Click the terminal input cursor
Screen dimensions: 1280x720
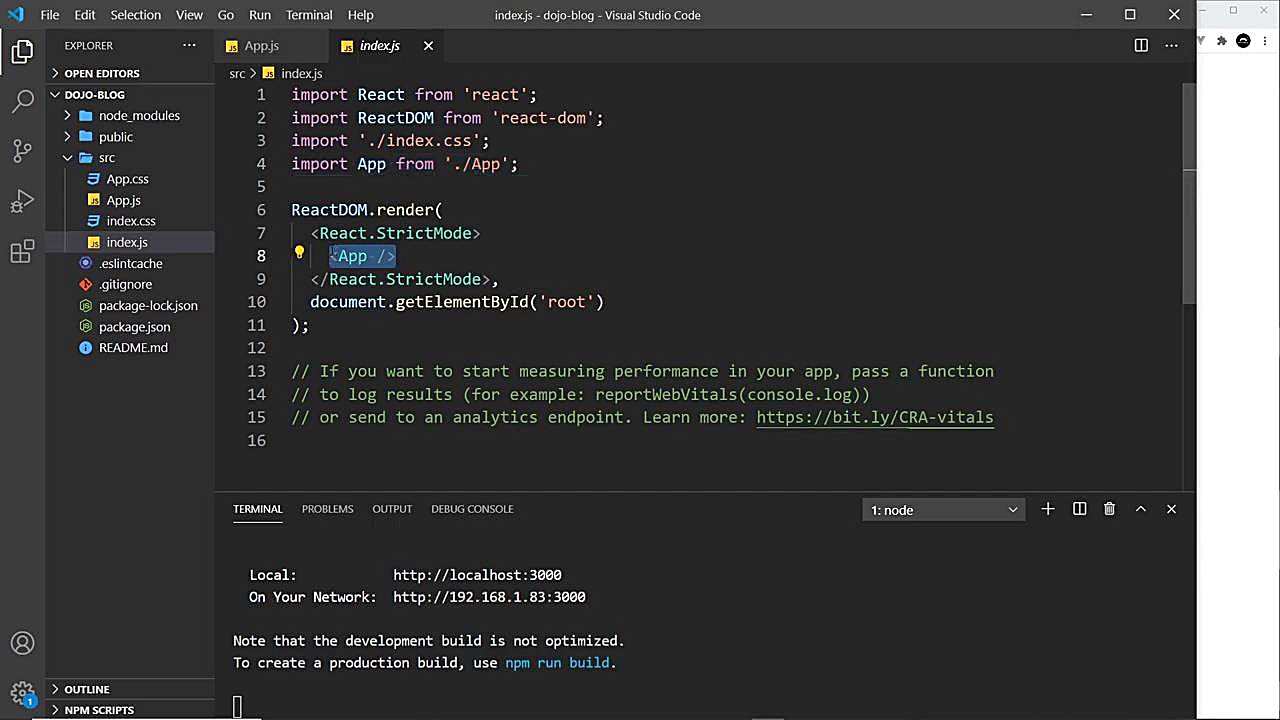(237, 707)
